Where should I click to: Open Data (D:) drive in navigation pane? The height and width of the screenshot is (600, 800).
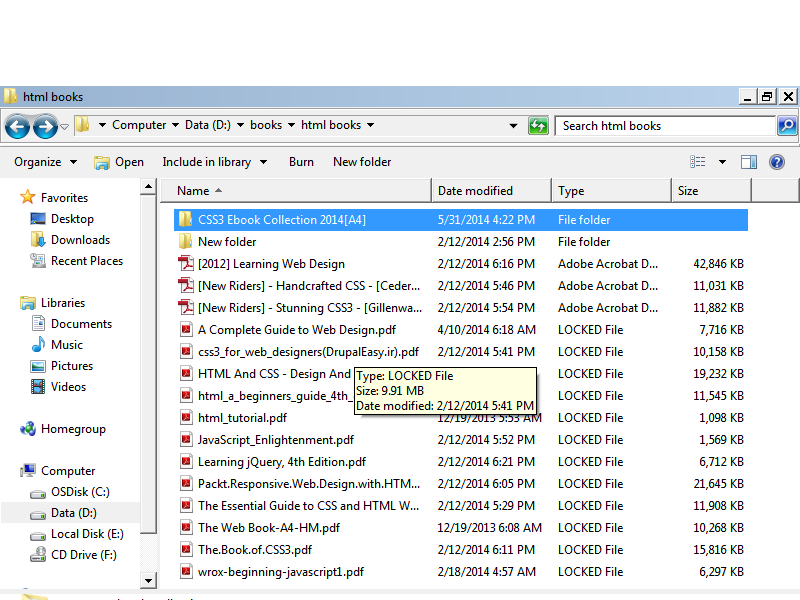(63, 513)
